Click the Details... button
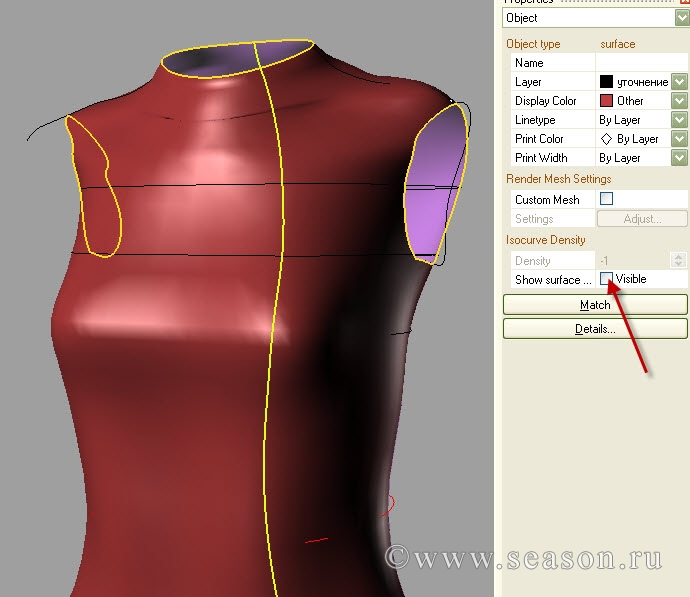The height and width of the screenshot is (597, 690). tap(595, 329)
